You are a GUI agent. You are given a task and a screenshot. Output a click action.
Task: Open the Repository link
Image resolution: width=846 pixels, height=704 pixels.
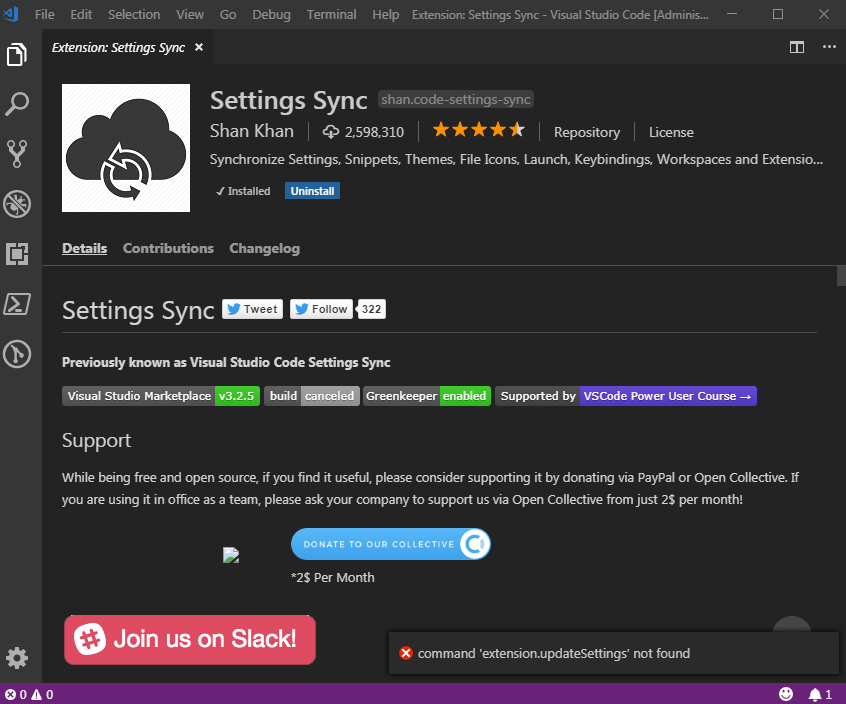point(586,132)
